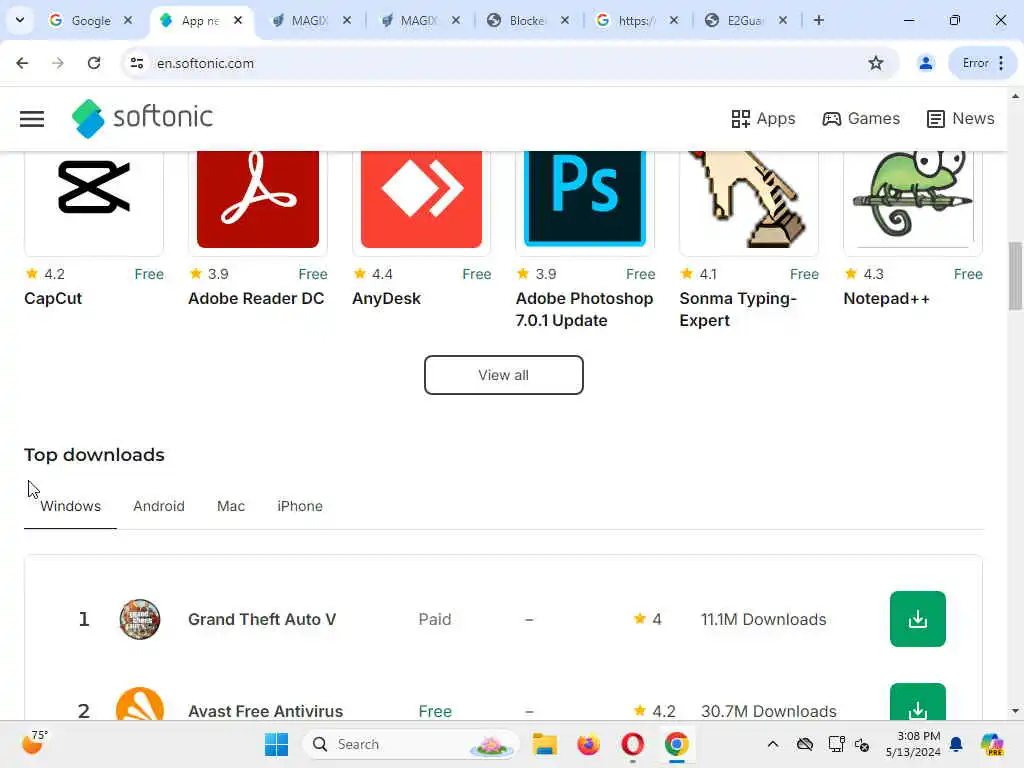Screen dimensions: 1024x768
Task: Open the Games section
Action: point(861,118)
